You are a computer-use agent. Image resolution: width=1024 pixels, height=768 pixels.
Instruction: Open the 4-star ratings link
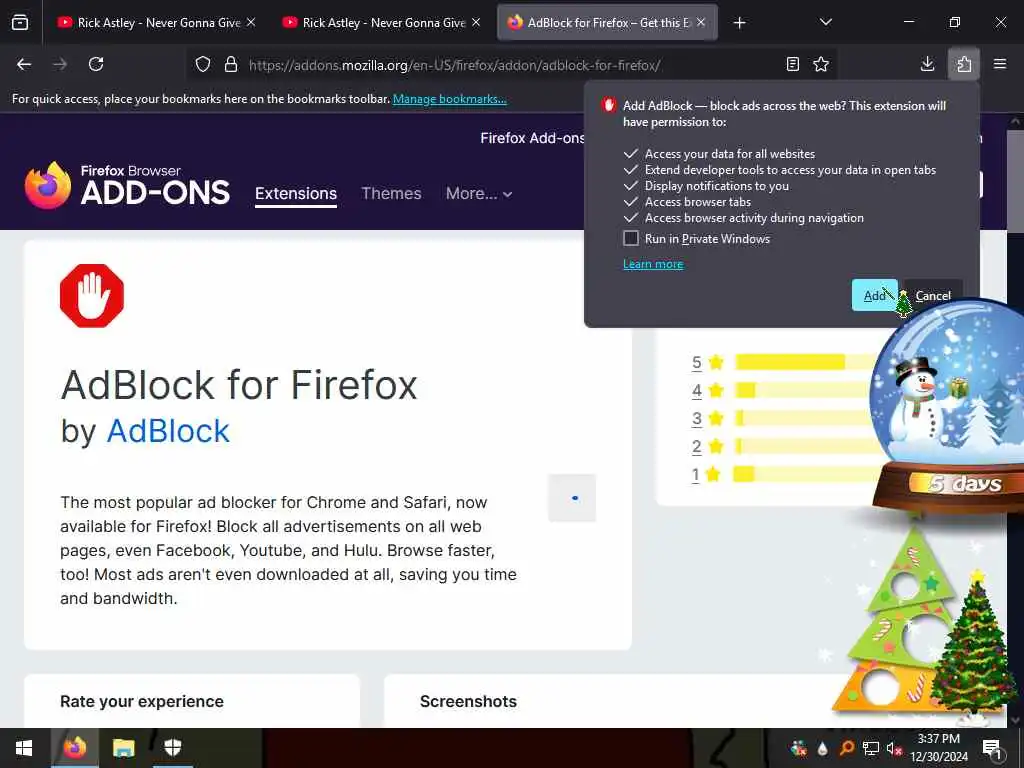[x=697, y=391]
